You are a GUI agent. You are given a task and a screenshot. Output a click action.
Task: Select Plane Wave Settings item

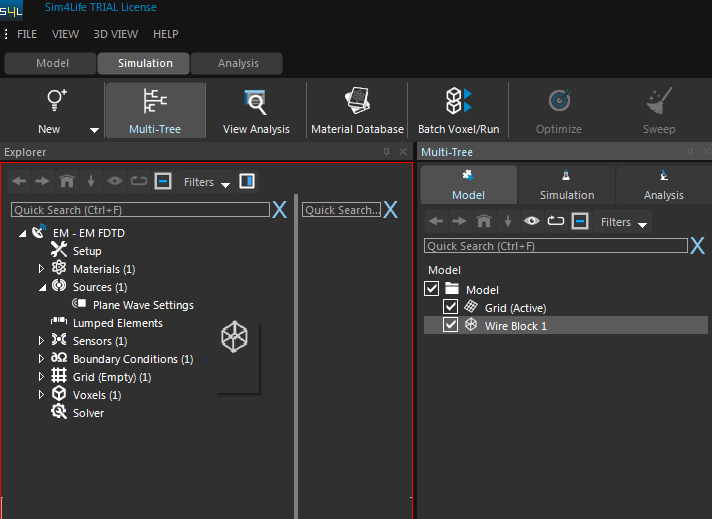click(x=143, y=305)
